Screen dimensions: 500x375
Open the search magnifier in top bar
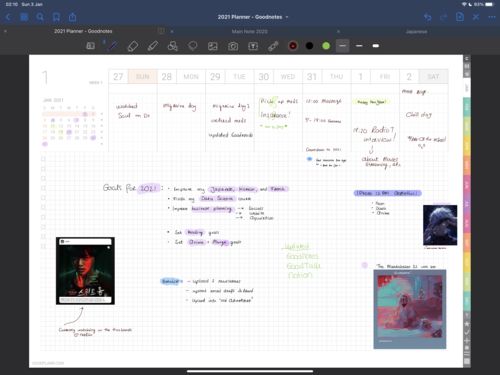40,17
